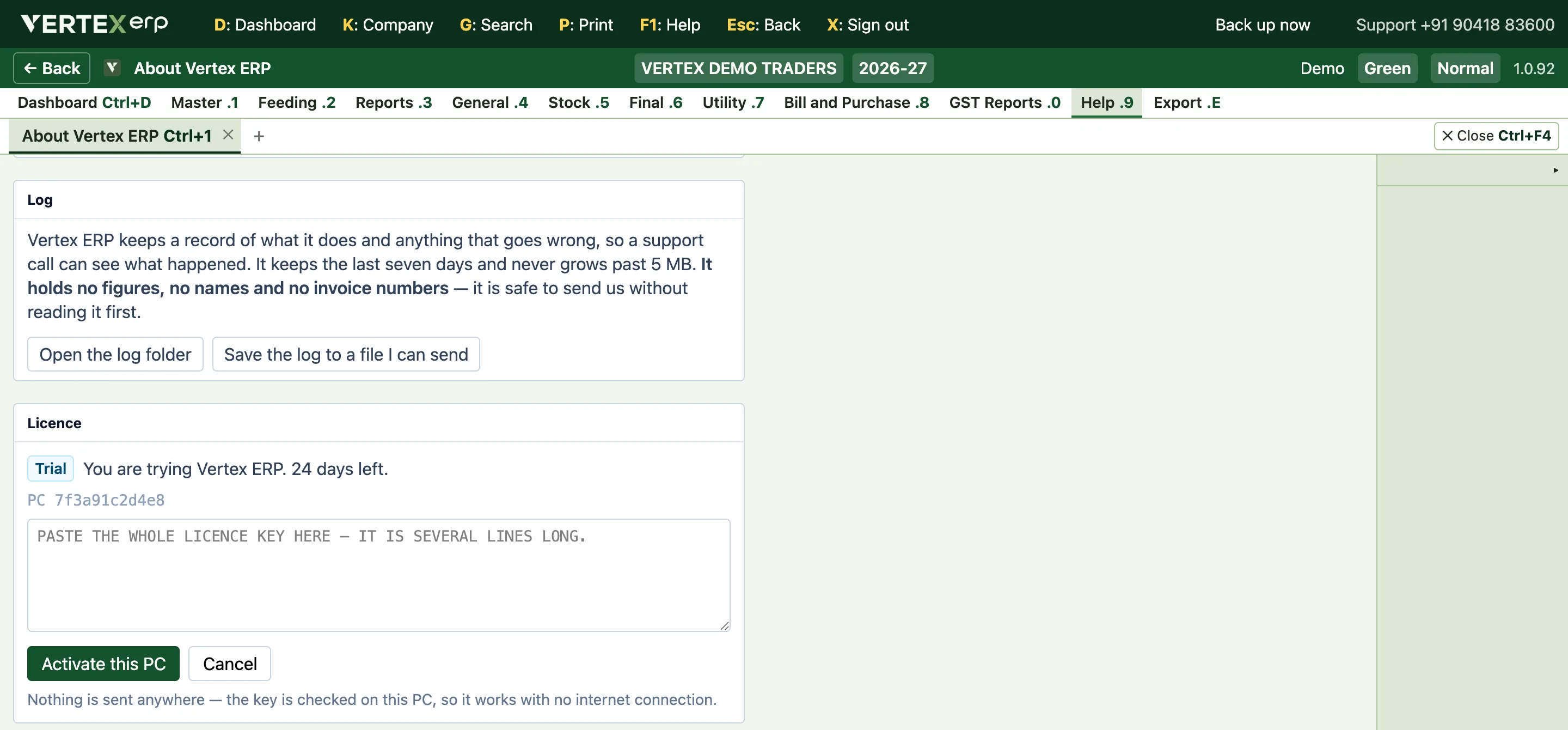Viewport: 1568px width, 730px height.
Task: Expand the collapsed right side panel arrow
Action: pos(1555,170)
